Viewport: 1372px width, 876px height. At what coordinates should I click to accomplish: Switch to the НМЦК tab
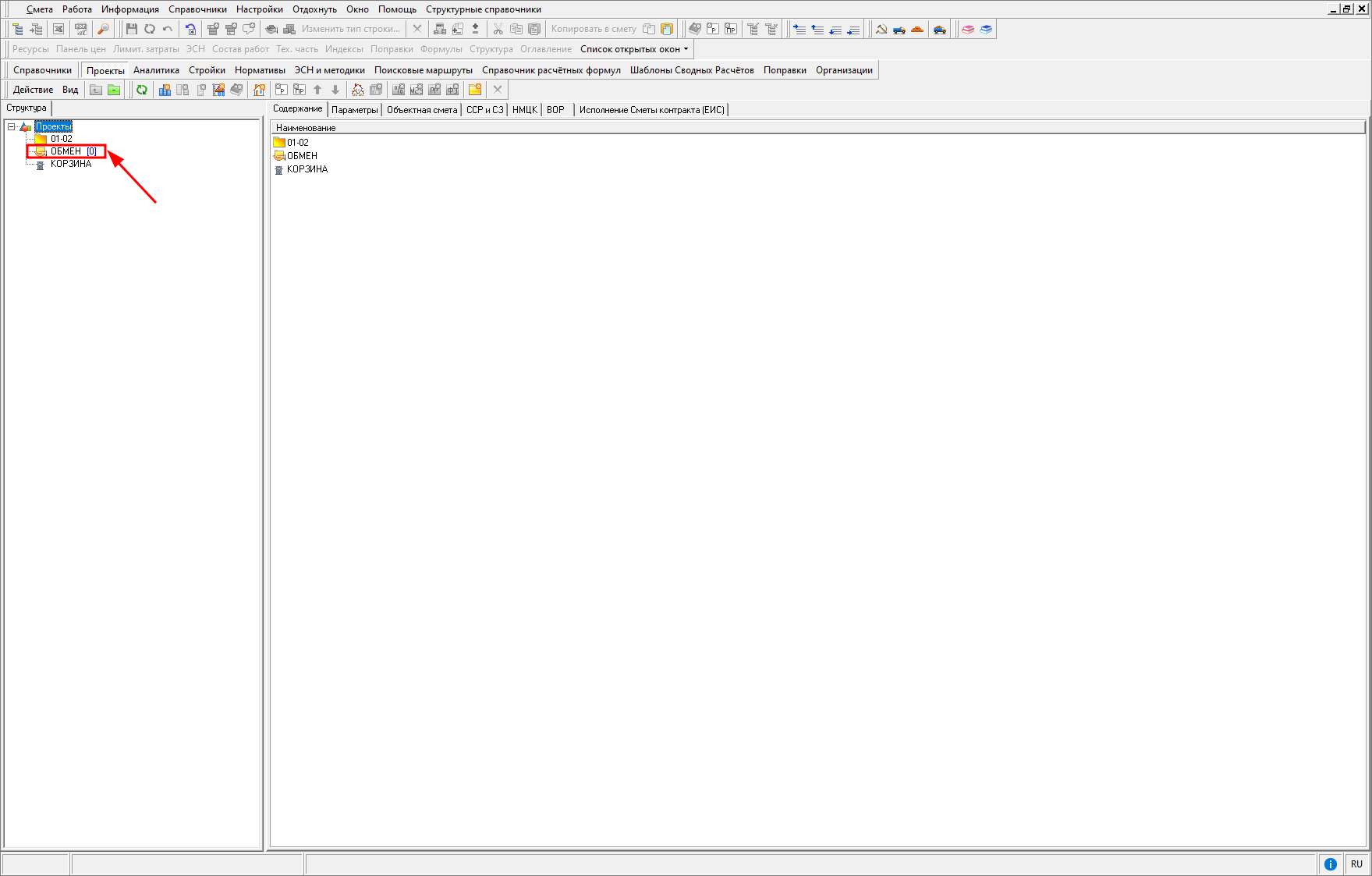(x=525, y=110)
